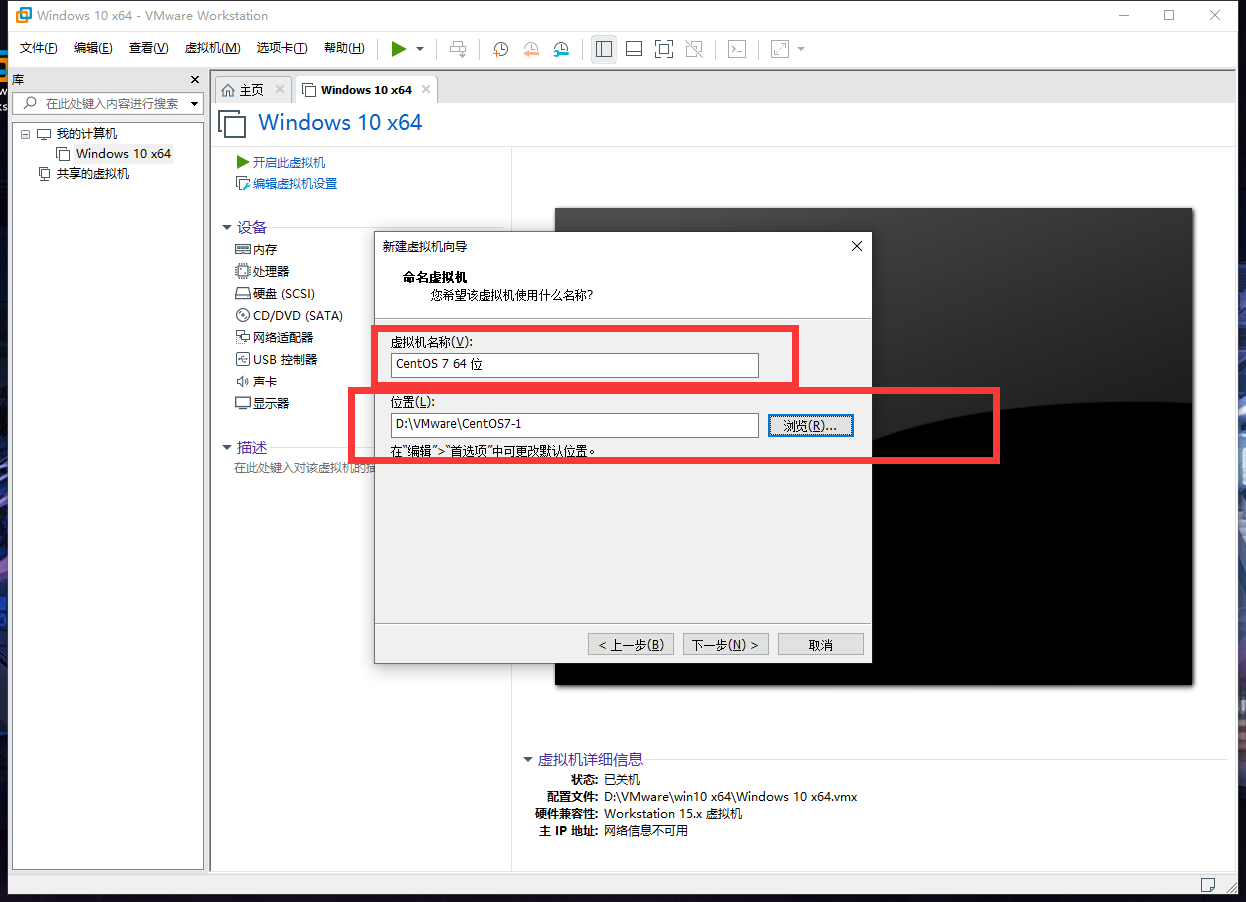The height and width of the screenshot is (902, 1246).
Task: Open the 编辑(E) menu
Action: point(93,48)
